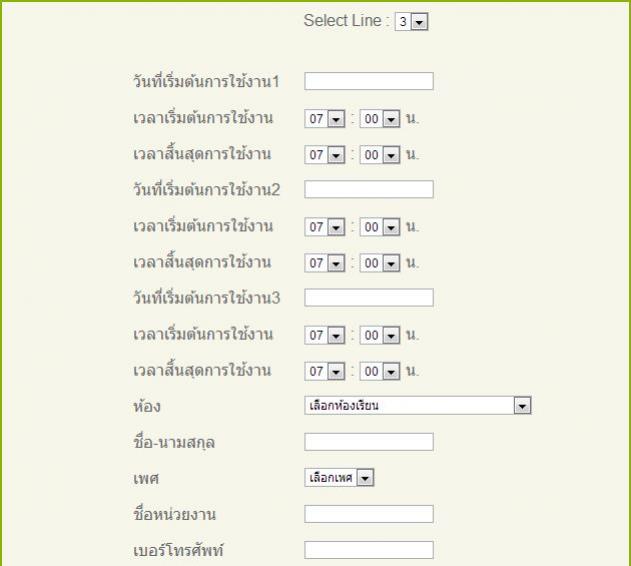Focus the ชื่อ-นามสกุล name input field
This screenshot has height=566, width=631.
click(x=368, y=441)
